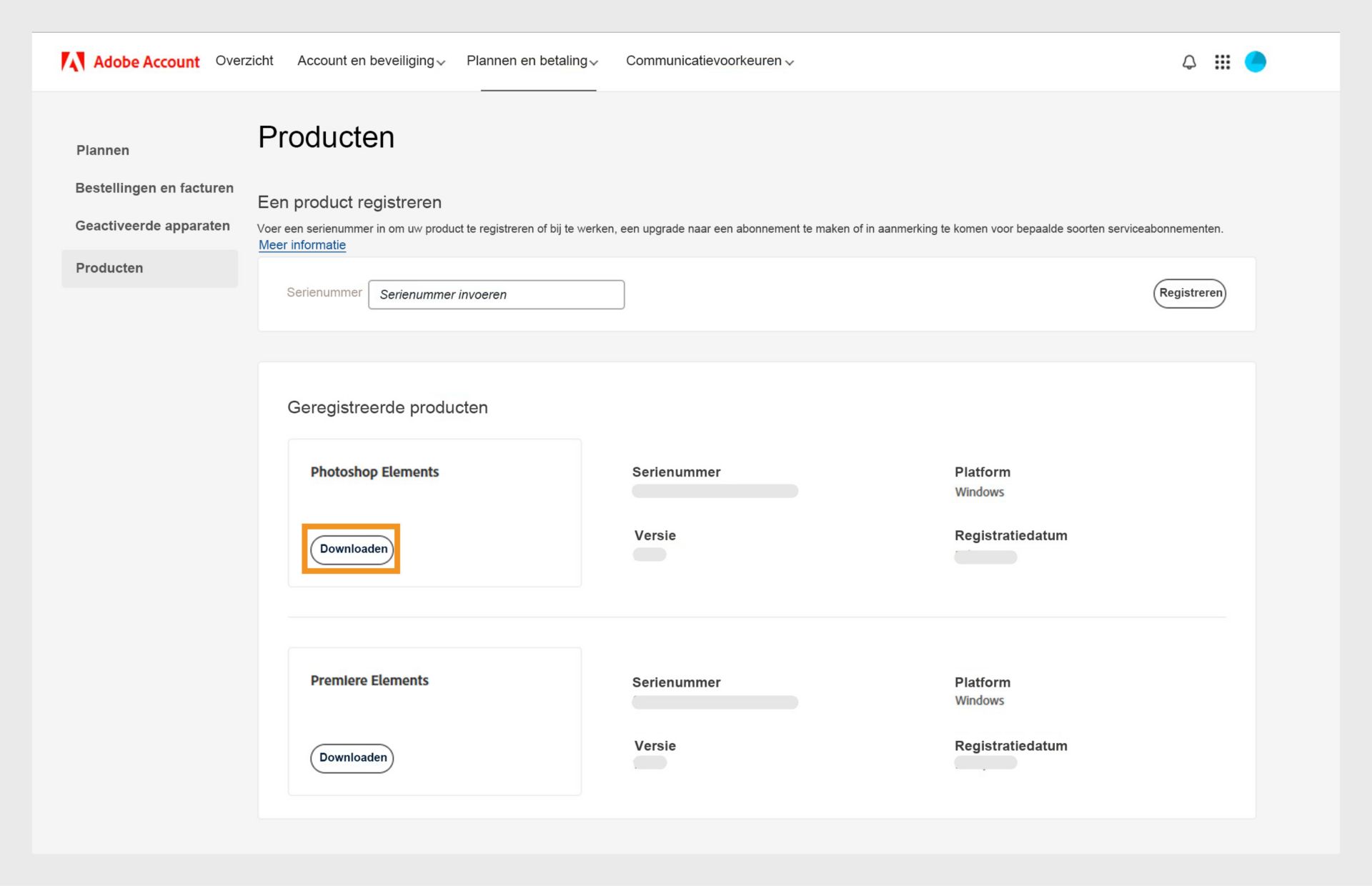The height and width of the screenshot is (886, 1372).
Task: Open Bestellingen en facturen in sidebar
Action: click(x=154, y=188)
